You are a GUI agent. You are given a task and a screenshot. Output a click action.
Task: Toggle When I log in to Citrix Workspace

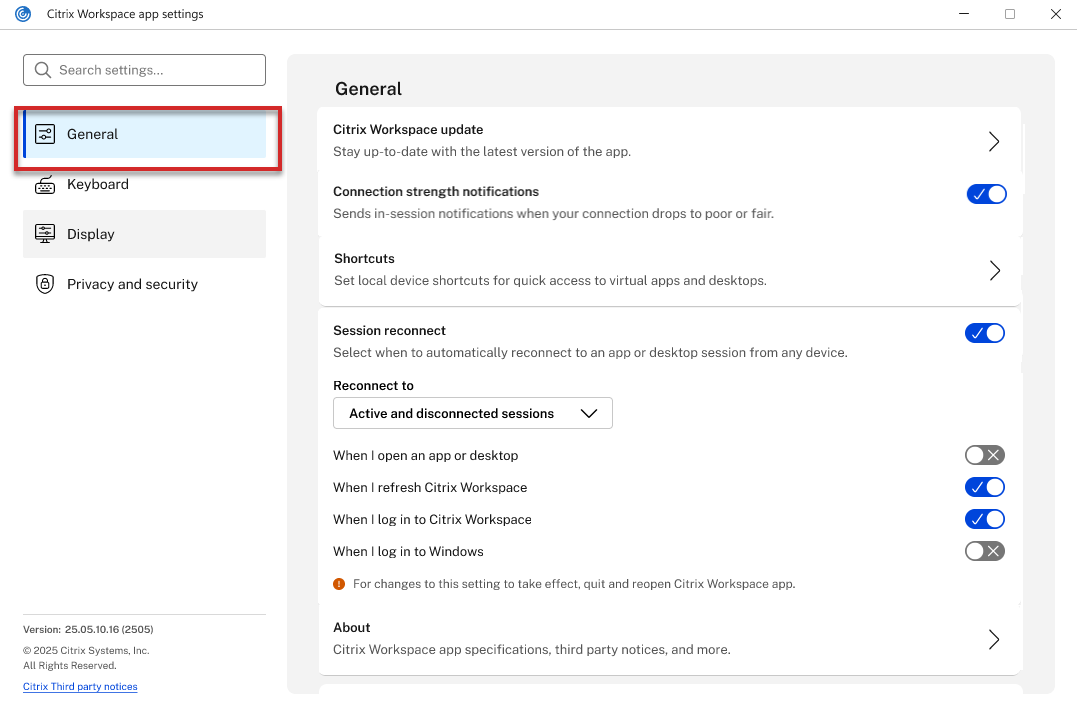(985, 519)
